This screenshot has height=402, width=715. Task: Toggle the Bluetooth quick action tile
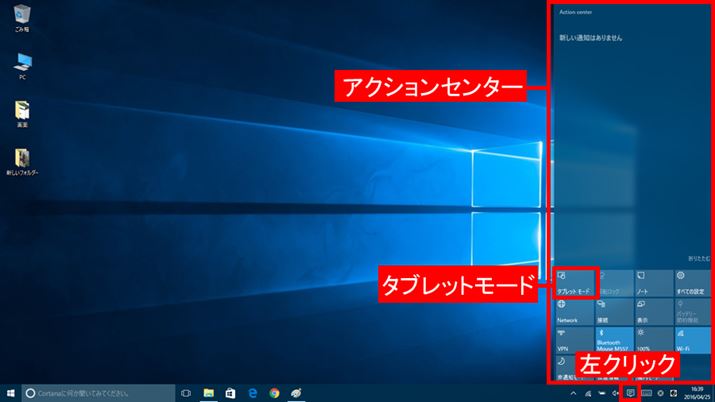pyautogui.click(x=613, y=338)
